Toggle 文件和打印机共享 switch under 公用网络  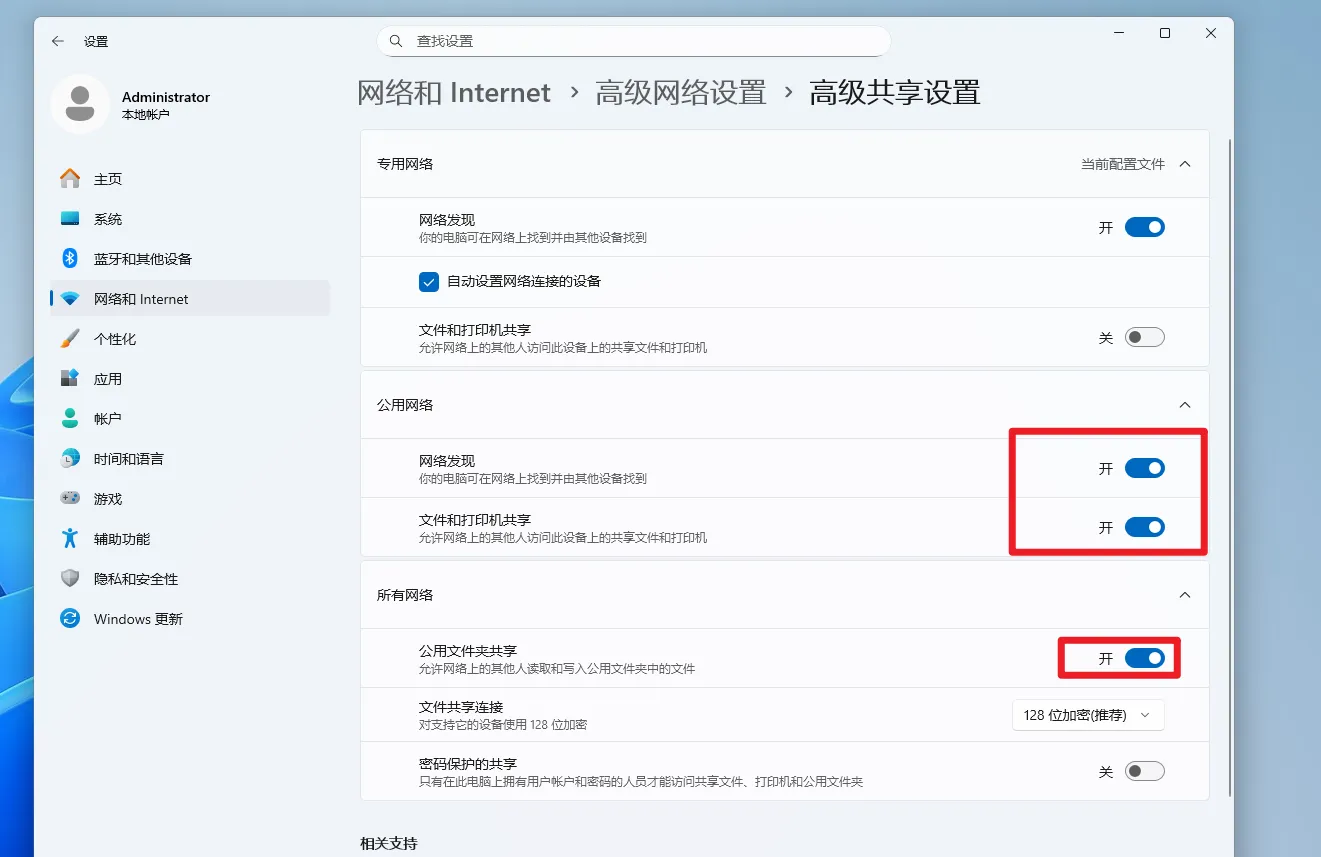click(1145, 527)
